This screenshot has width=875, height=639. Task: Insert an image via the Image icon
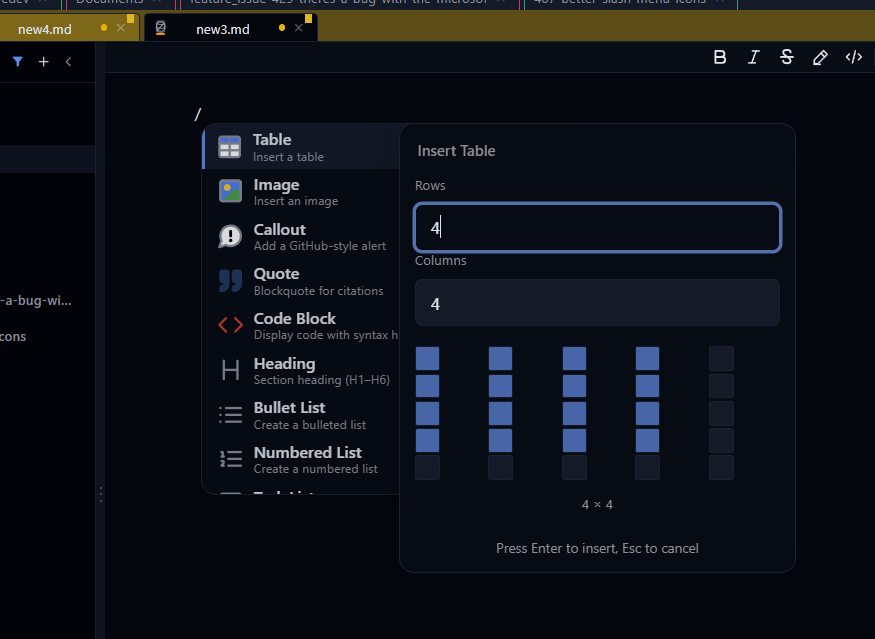pyautogui.click(x=230, y=191)
